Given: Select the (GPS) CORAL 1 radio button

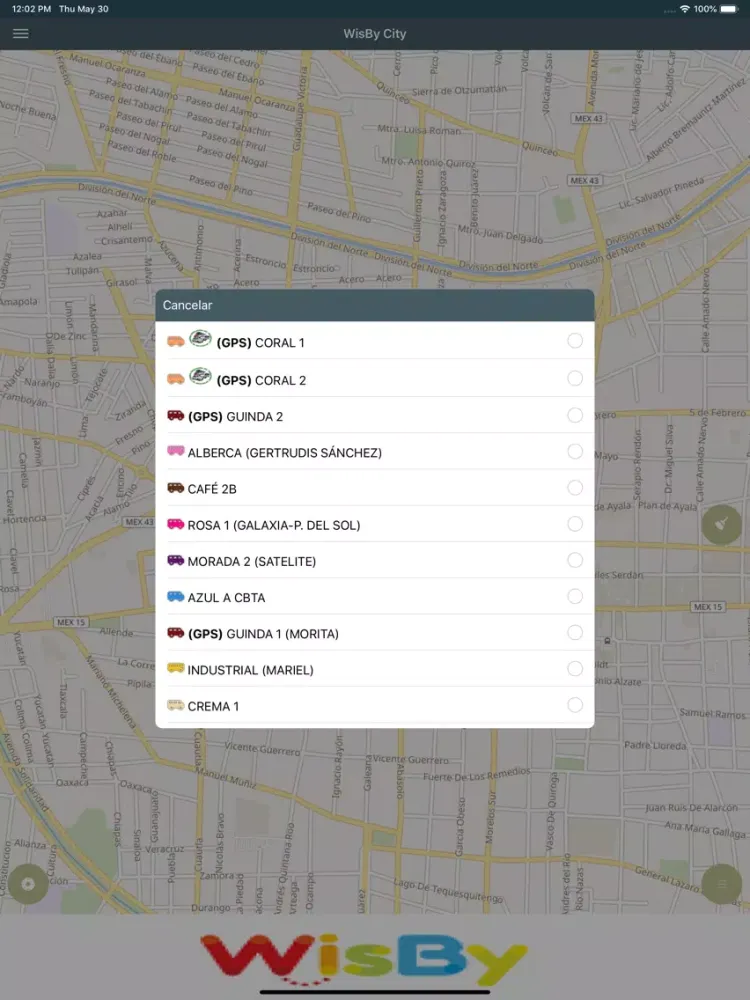Looking at the screenshot, I should click(x=575, y=341).
